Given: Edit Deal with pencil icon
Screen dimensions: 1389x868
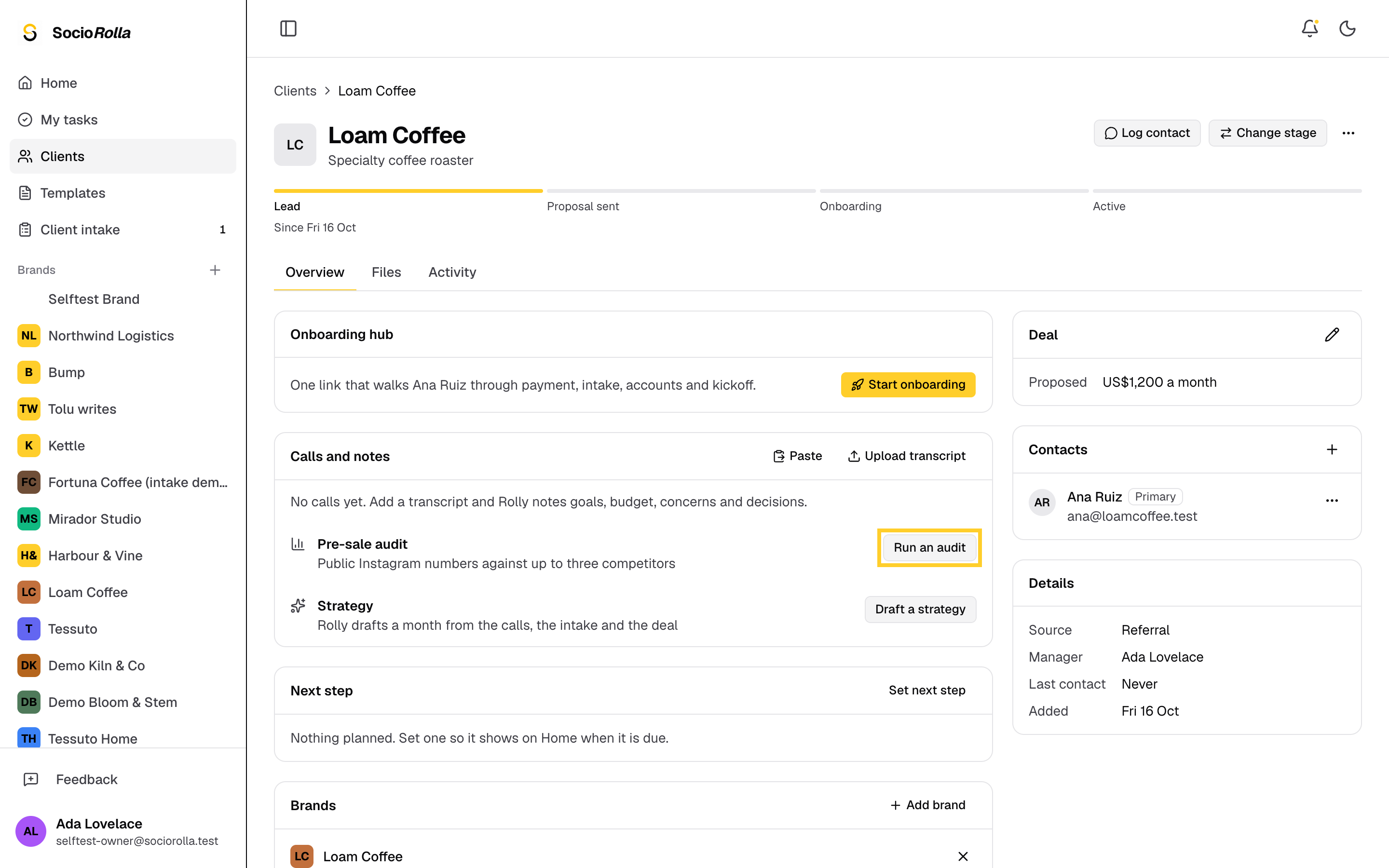Looking at the screenshot, I should [1332, 335].
